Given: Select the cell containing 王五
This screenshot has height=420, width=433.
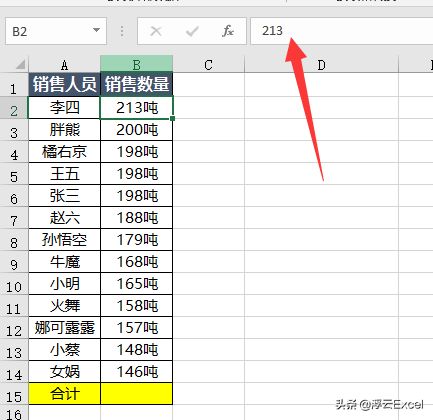Looking at the screenshot, I should [64, 174].
